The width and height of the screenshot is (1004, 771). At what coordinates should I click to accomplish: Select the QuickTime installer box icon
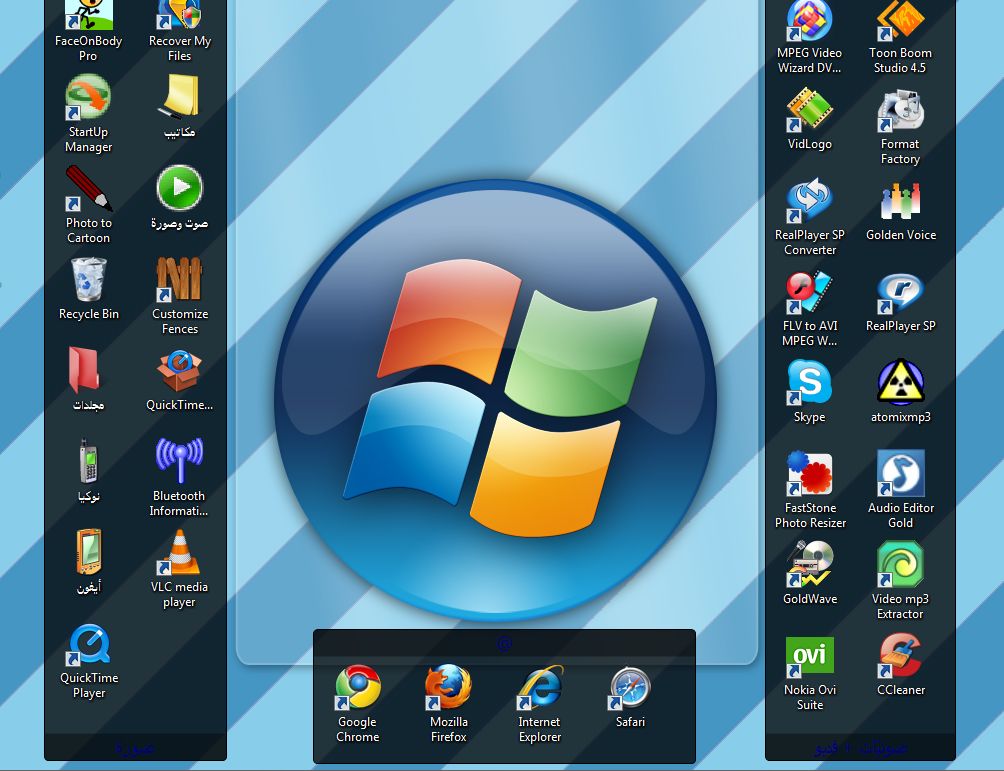pyautogui.click(x=179, y=370)
